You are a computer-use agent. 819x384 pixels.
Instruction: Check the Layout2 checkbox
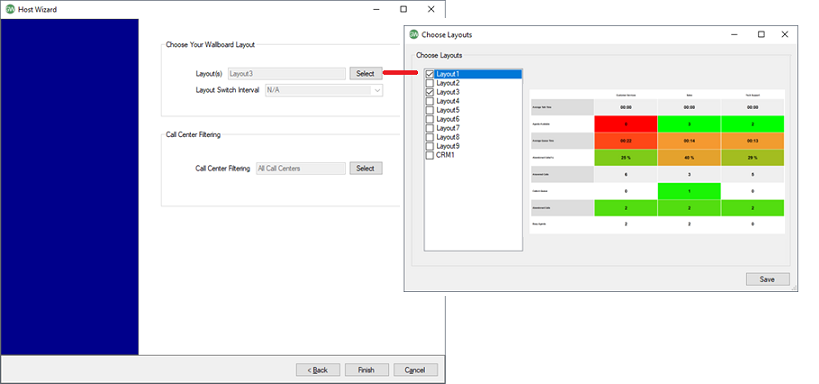tap(430, 83)
